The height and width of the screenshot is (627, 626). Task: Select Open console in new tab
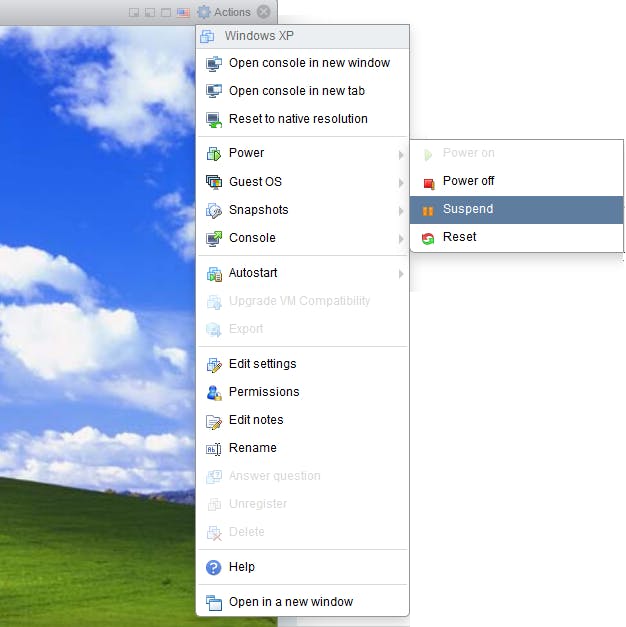click(302, 91)
